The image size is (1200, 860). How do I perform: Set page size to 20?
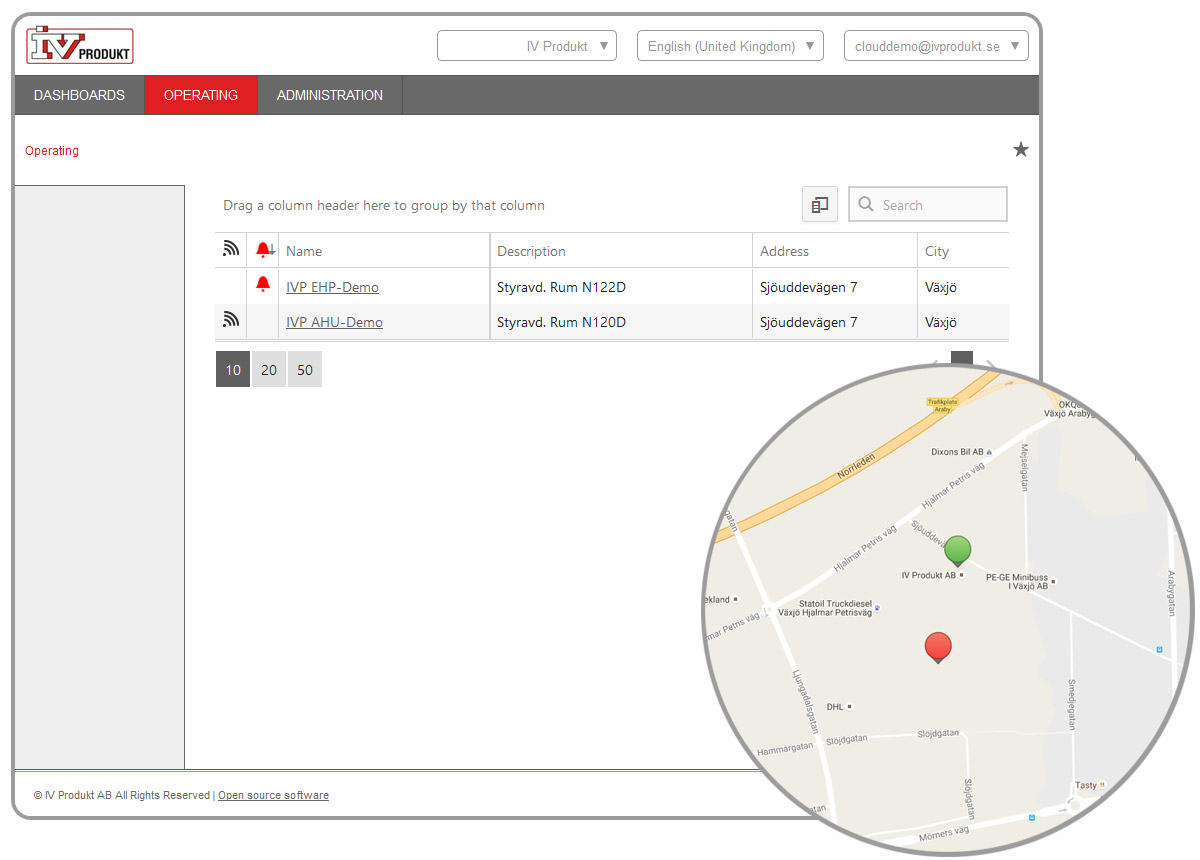click(269, 370)
